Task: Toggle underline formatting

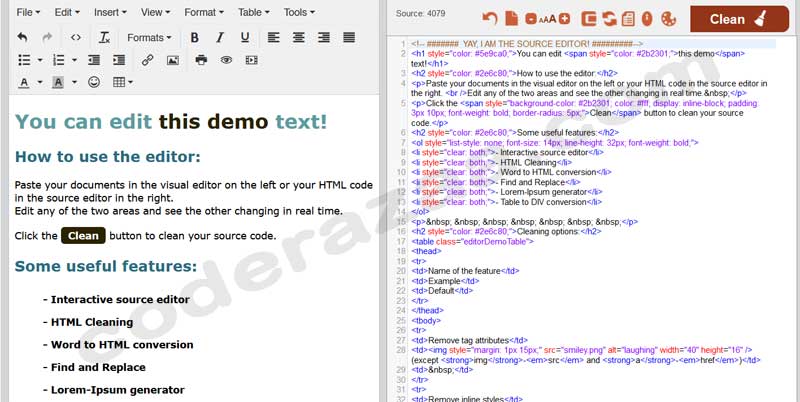Action: tap(245, 37)
